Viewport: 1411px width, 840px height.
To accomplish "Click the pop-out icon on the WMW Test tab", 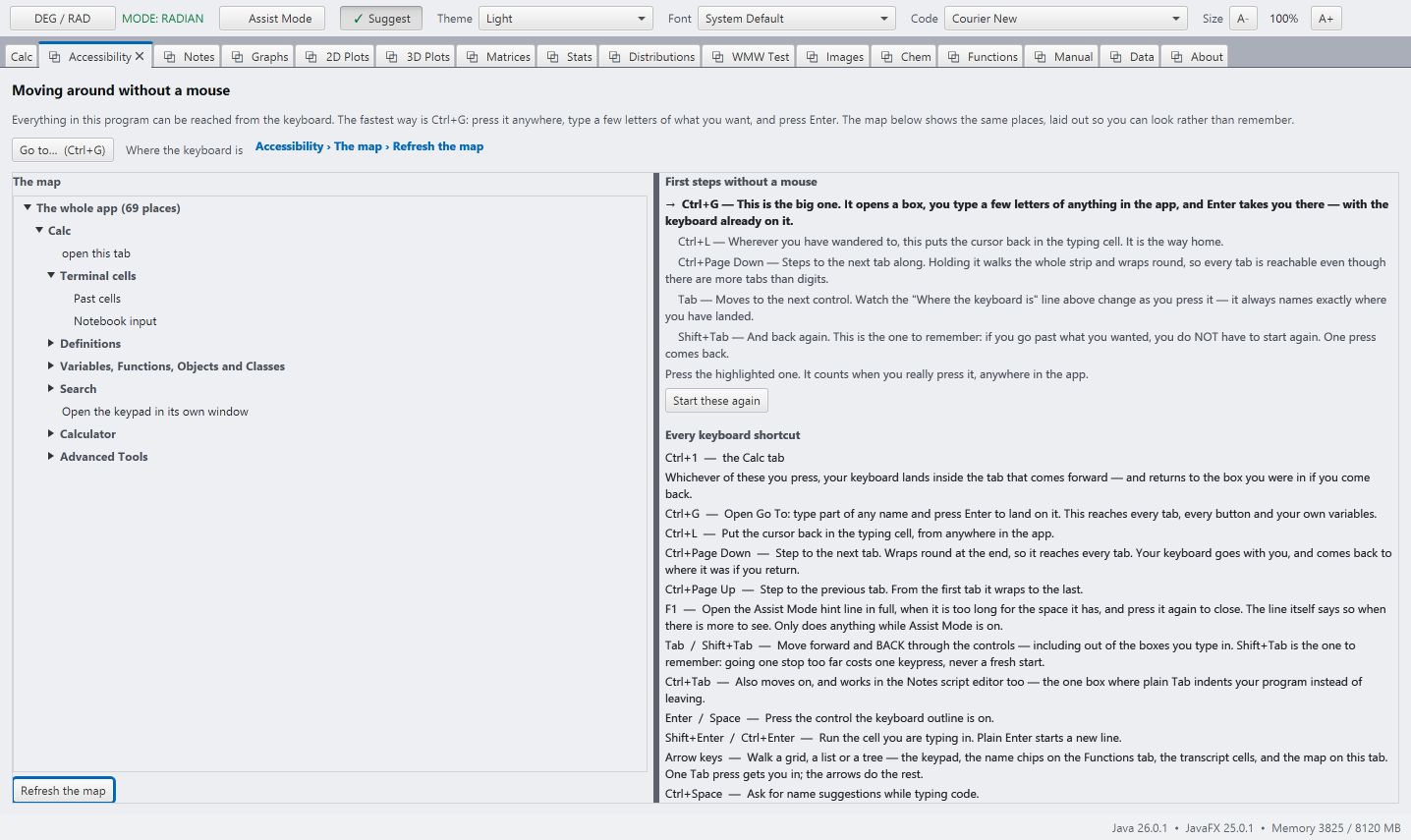I will pos(718,57).
